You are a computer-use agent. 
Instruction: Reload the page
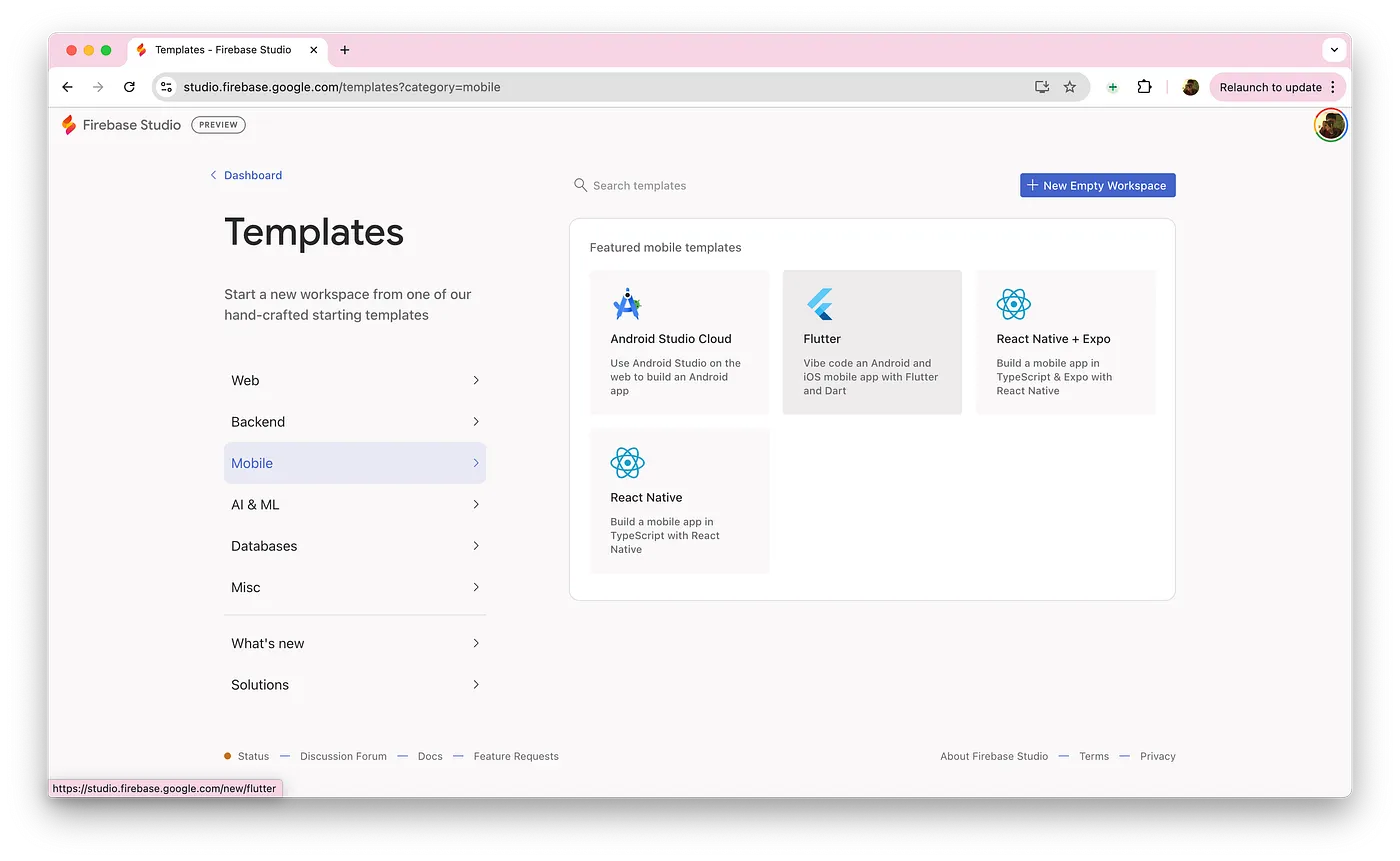tap(129, 87)
